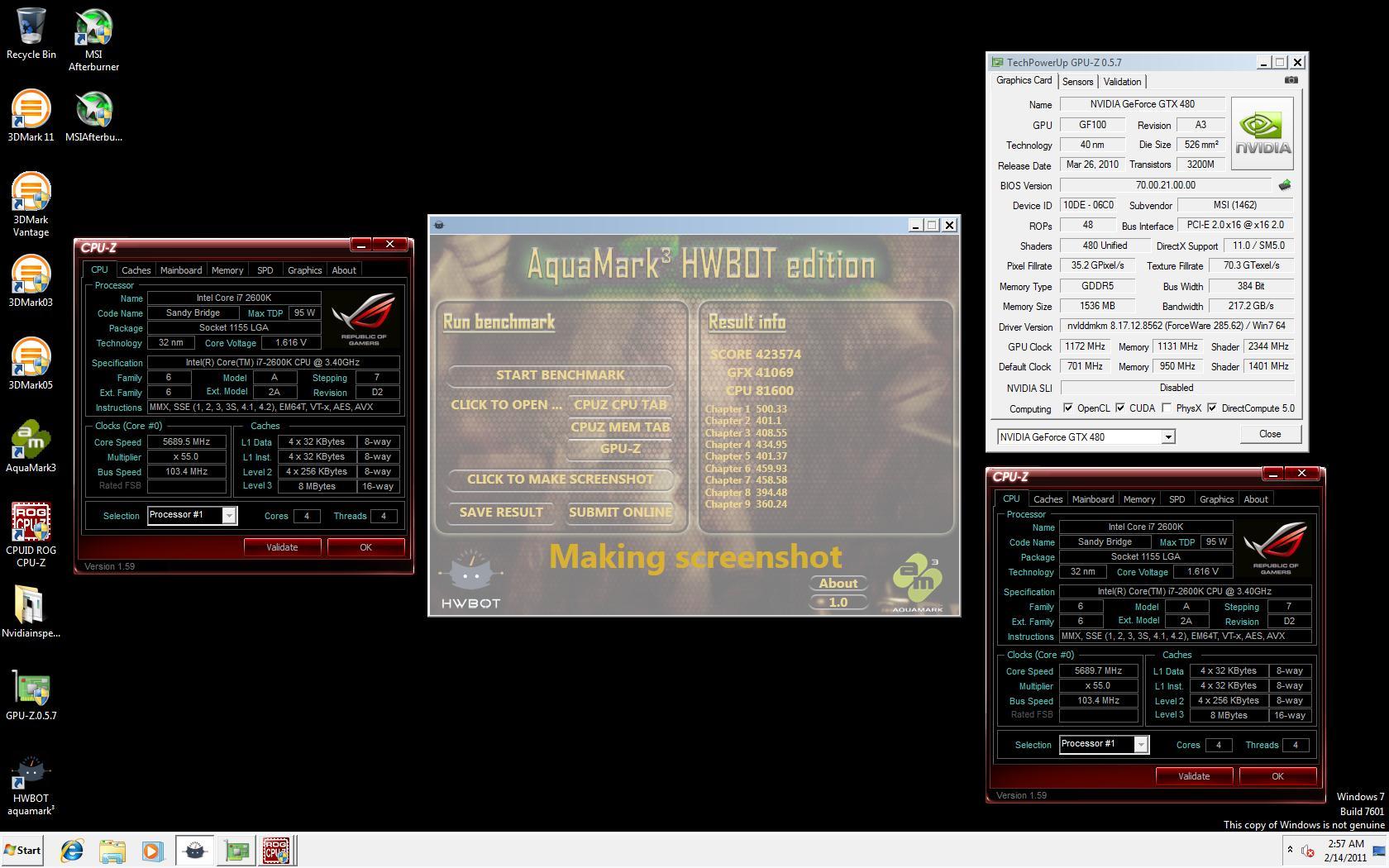The image size is (1389, 868).
Task: Select the HWBOT aquamark3 desktop icon
Action: [31, 785]
